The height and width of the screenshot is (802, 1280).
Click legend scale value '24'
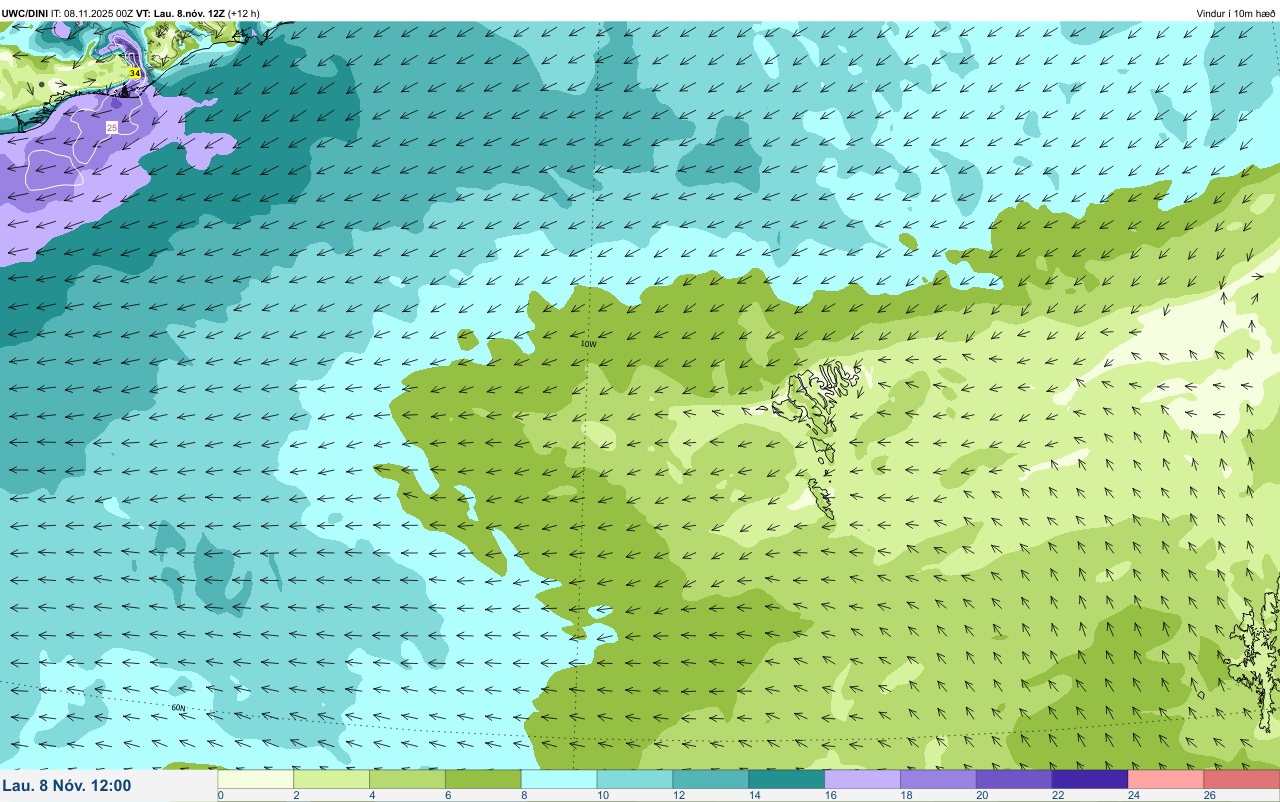pos(1133,796)
